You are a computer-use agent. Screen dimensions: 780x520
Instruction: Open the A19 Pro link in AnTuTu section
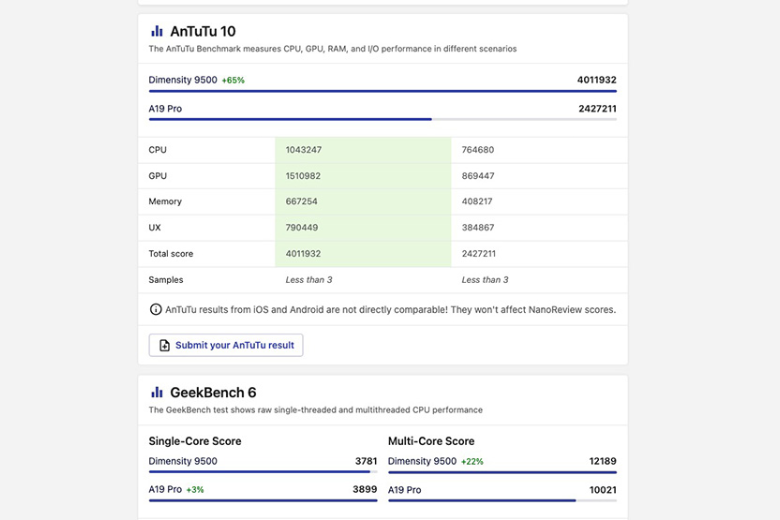[165, 108]
